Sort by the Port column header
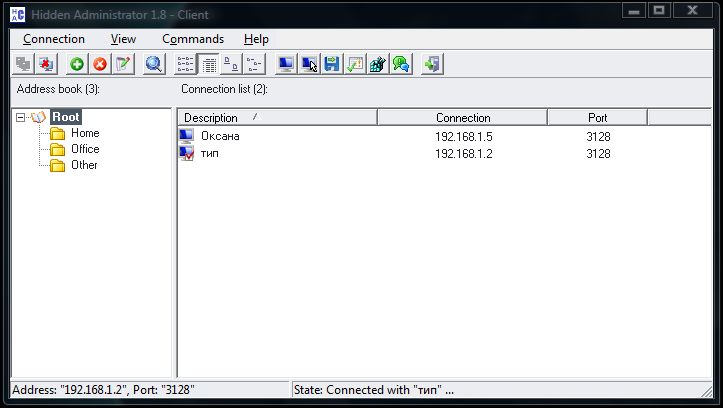The height and width of the screenshot is (408, 723). click(598, 118)
